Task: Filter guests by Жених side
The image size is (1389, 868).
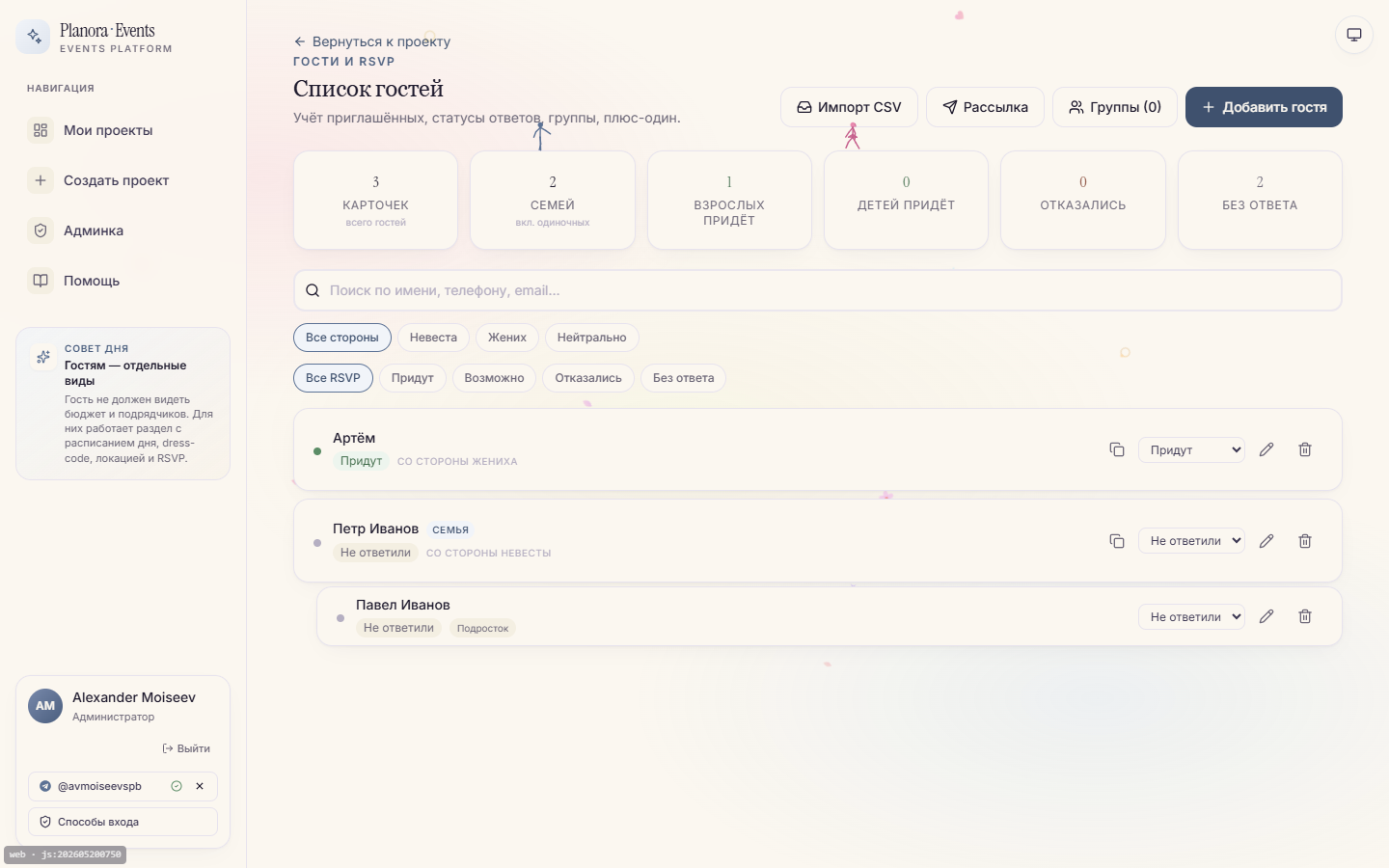Action: tap(507, 338)
